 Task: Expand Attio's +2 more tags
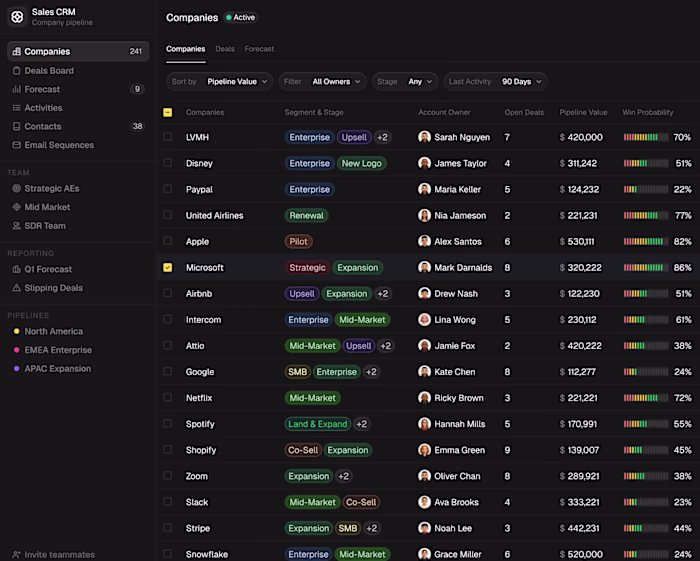tap(386, 346)
